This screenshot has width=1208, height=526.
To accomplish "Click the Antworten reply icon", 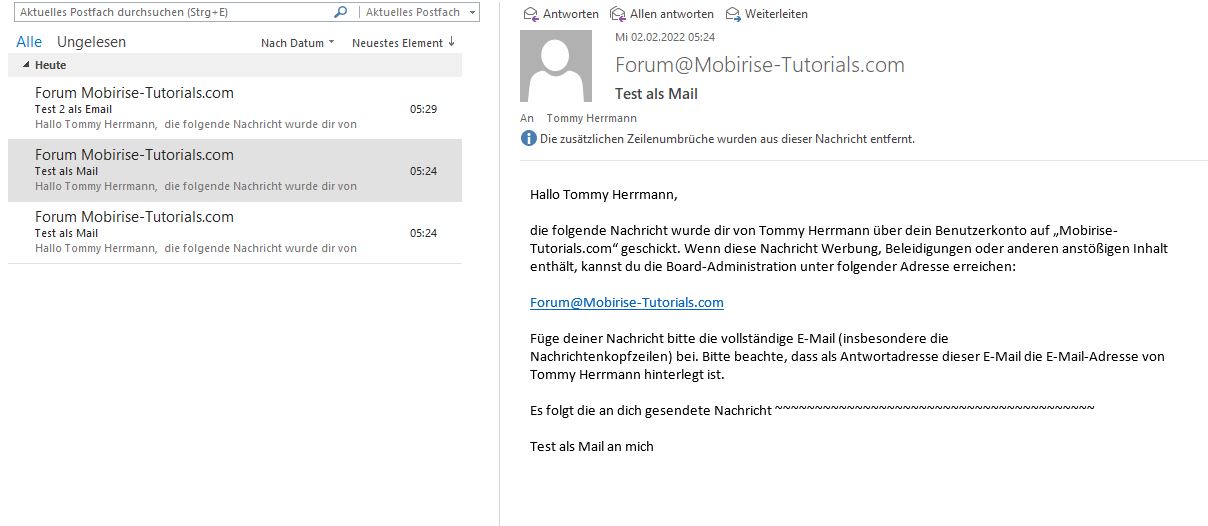I will click(531, 14).
